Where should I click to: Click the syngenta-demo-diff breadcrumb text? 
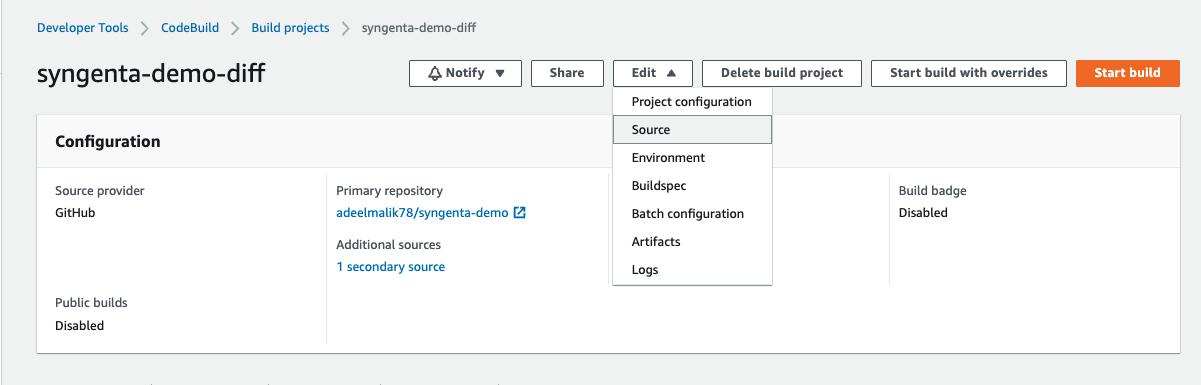pyautogui.click(x=420, y=28)
